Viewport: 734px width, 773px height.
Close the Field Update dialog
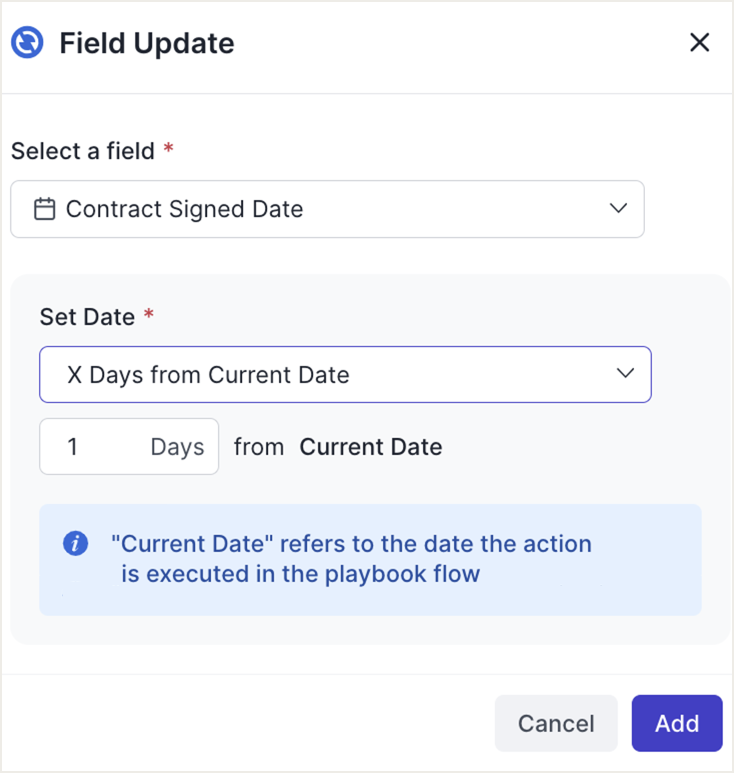click(699, 42)
